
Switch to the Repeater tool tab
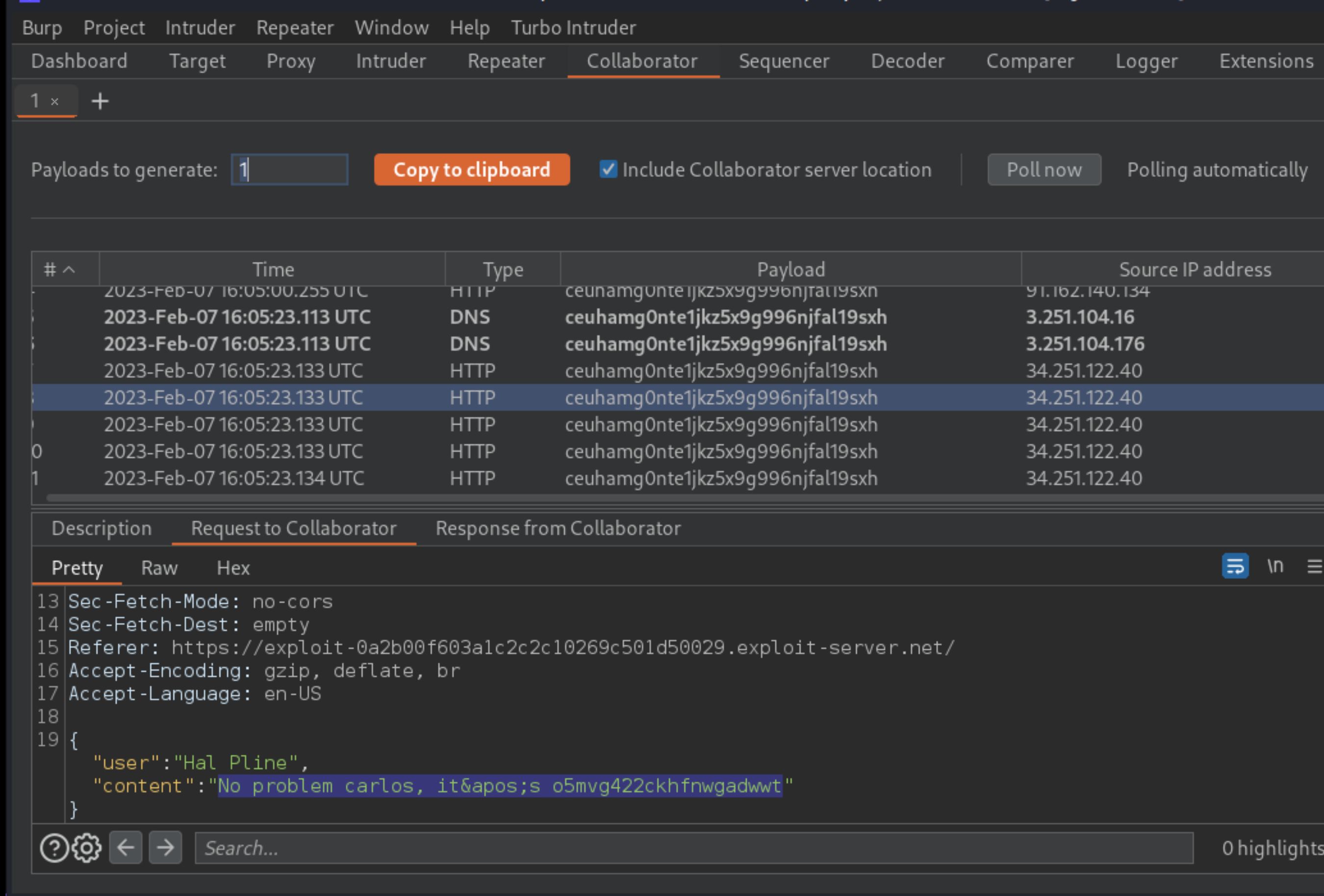point(506,61)
